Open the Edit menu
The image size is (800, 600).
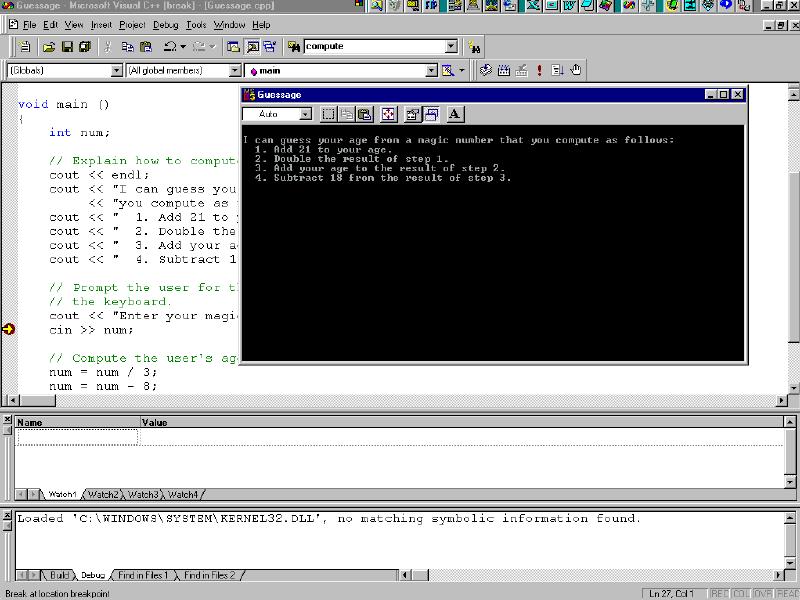50,25
